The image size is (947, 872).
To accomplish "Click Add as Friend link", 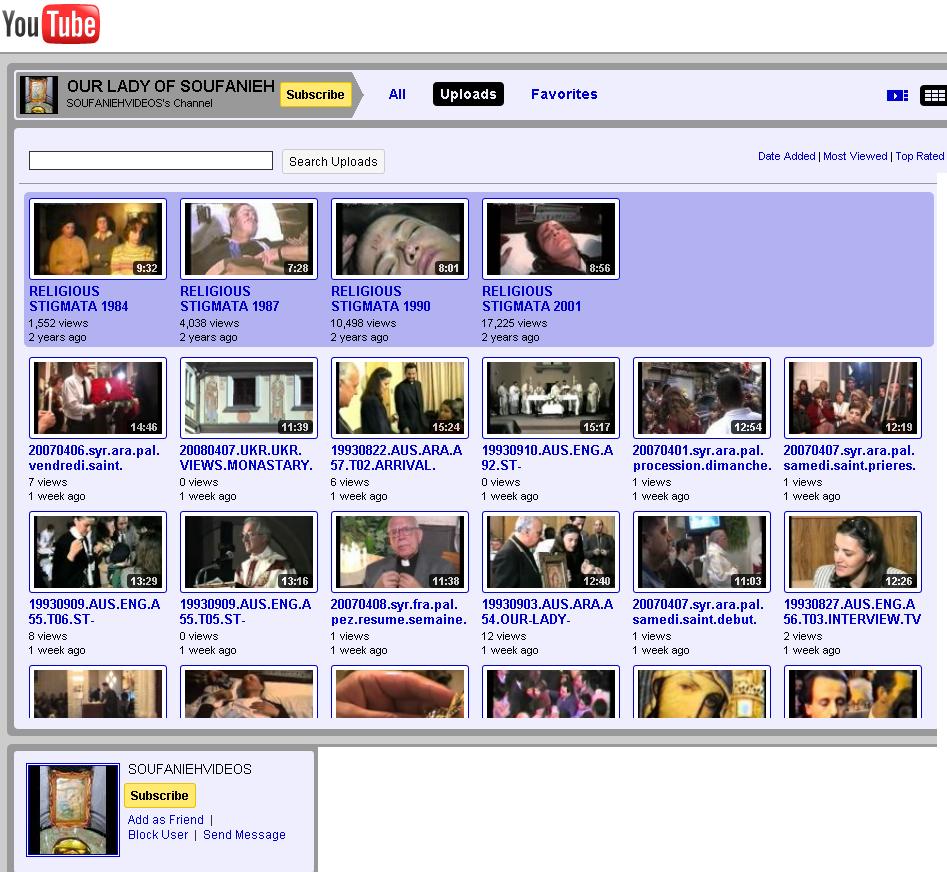I will coord(165,819).
